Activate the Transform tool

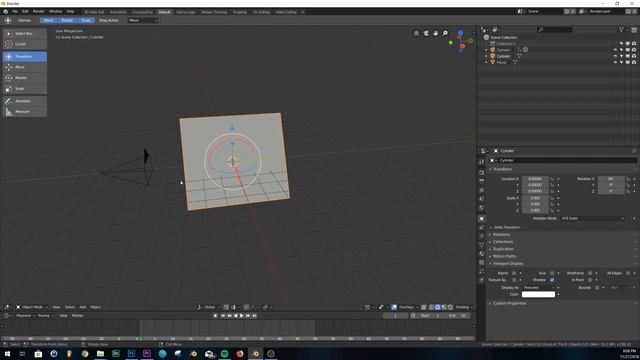[x=24, y=56]
